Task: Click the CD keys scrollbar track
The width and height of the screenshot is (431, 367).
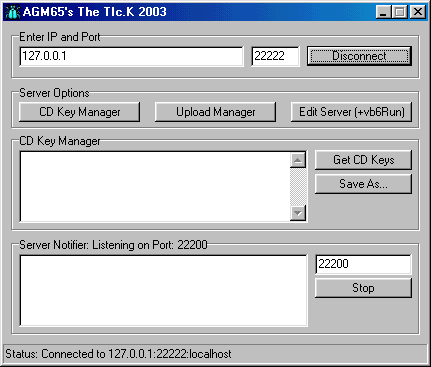Action: [298, 187]
